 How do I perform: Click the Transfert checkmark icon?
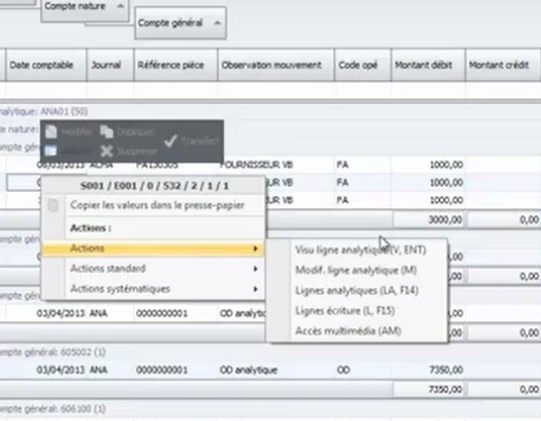(x=170, y=141)
